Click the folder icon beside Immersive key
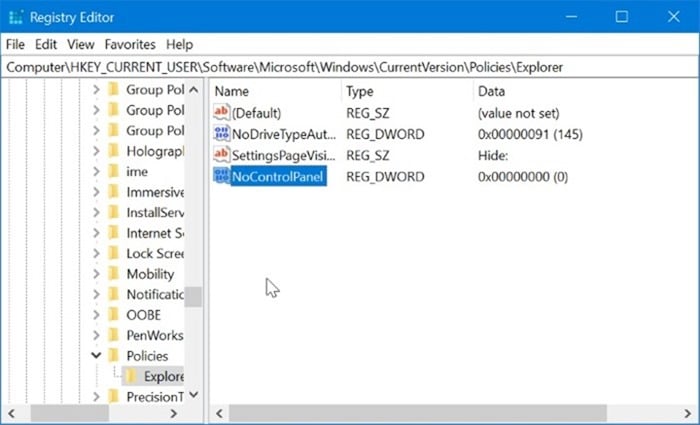 pyautogui.click(x=114, y=192)
